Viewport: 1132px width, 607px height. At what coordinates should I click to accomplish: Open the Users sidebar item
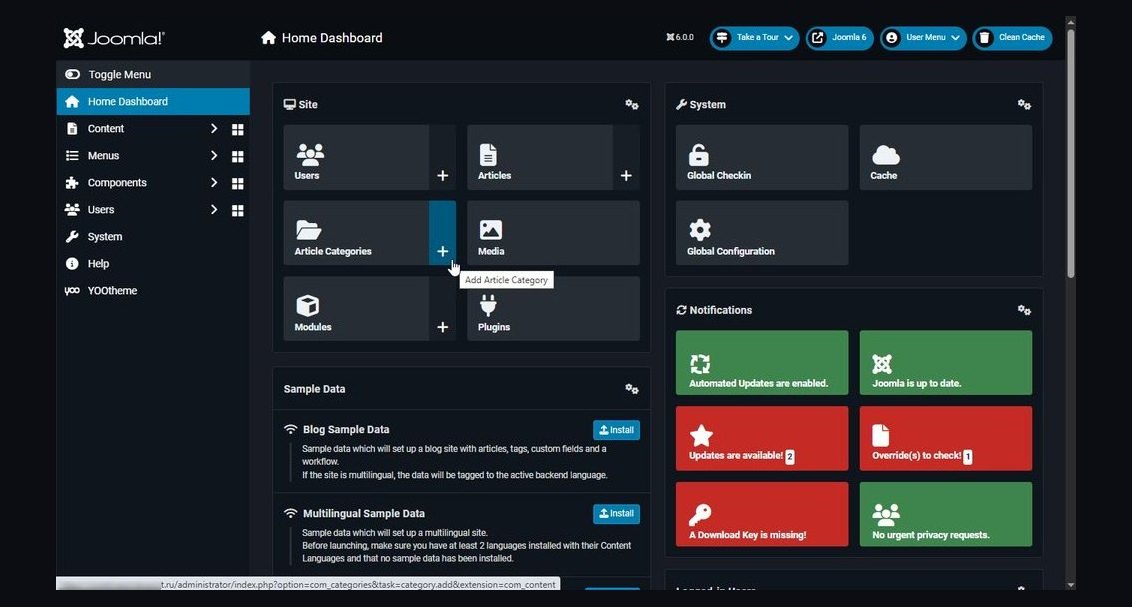click(101, 210)
